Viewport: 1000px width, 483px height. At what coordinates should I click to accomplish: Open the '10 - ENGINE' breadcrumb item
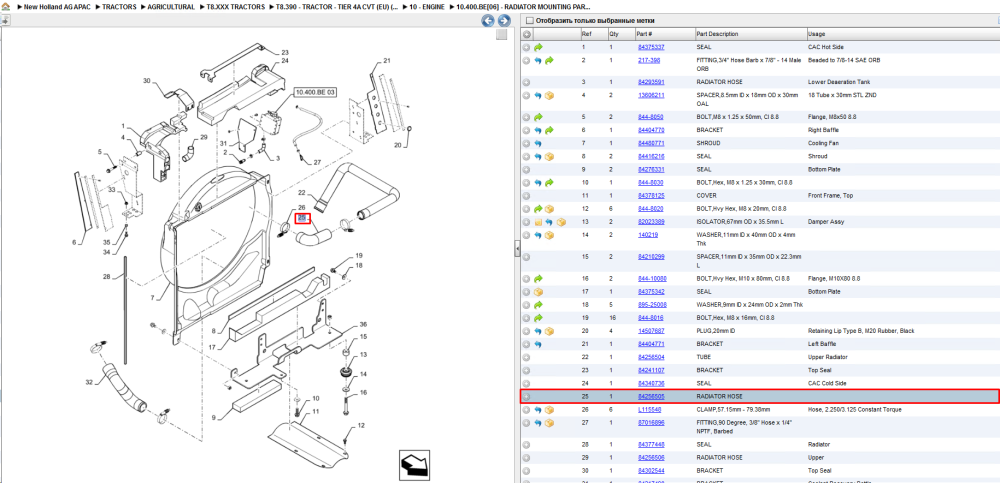[x=427, y=6]
